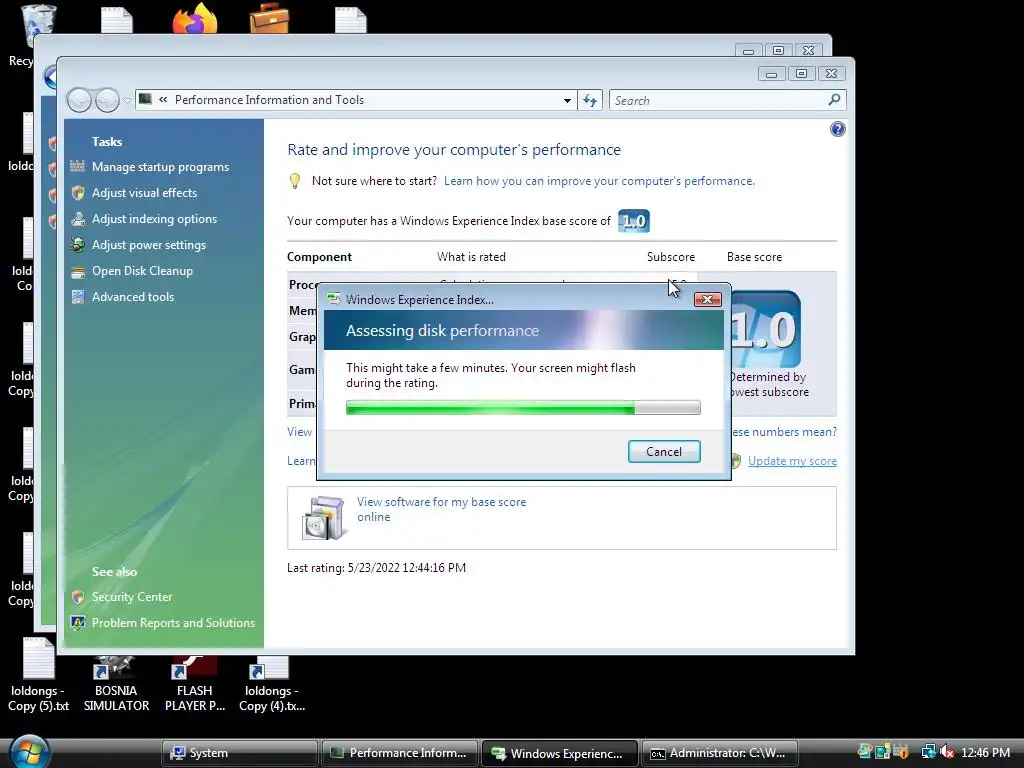Select loldongs - Copy (5).txt file
The height and width of the screenshot is (768, 1024).
tap(39, 675)
